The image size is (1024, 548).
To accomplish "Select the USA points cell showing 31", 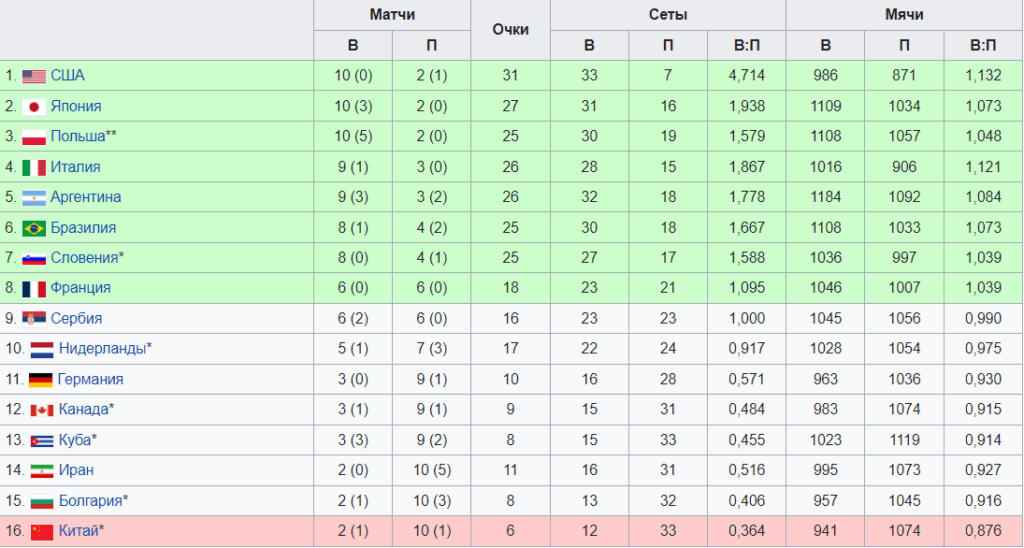I will [x=510, y=76].
